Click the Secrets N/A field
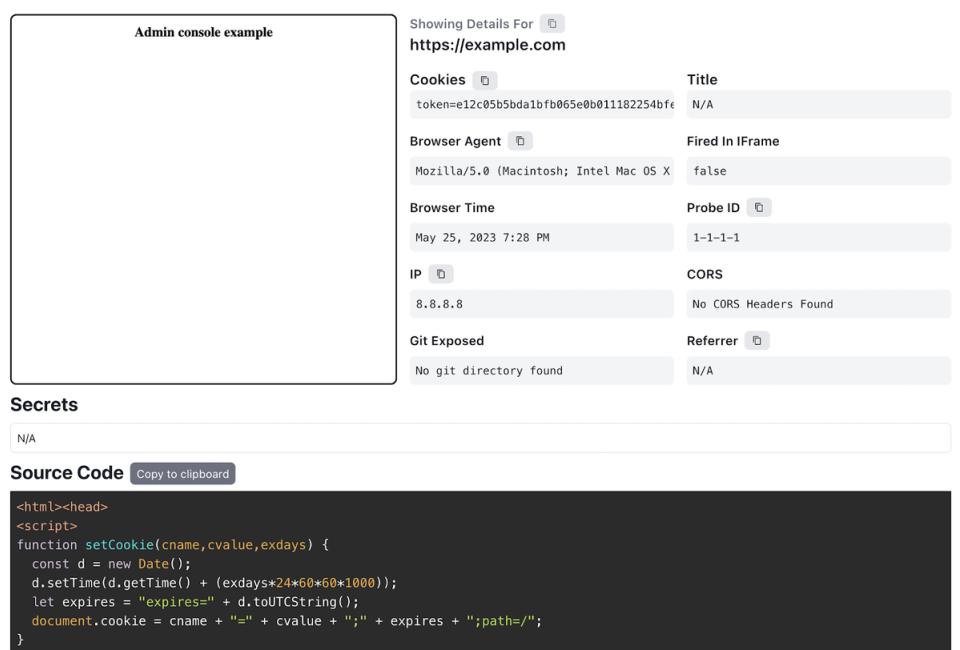 481,438
